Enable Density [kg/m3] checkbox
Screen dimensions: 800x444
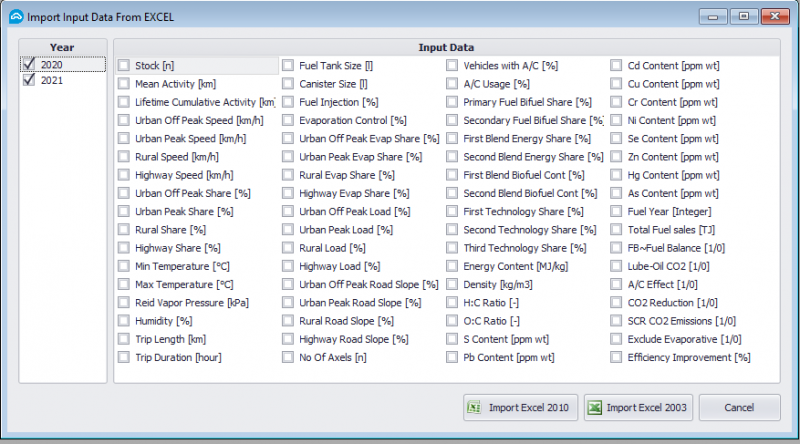pyautogui.click(x=452, y=284)
